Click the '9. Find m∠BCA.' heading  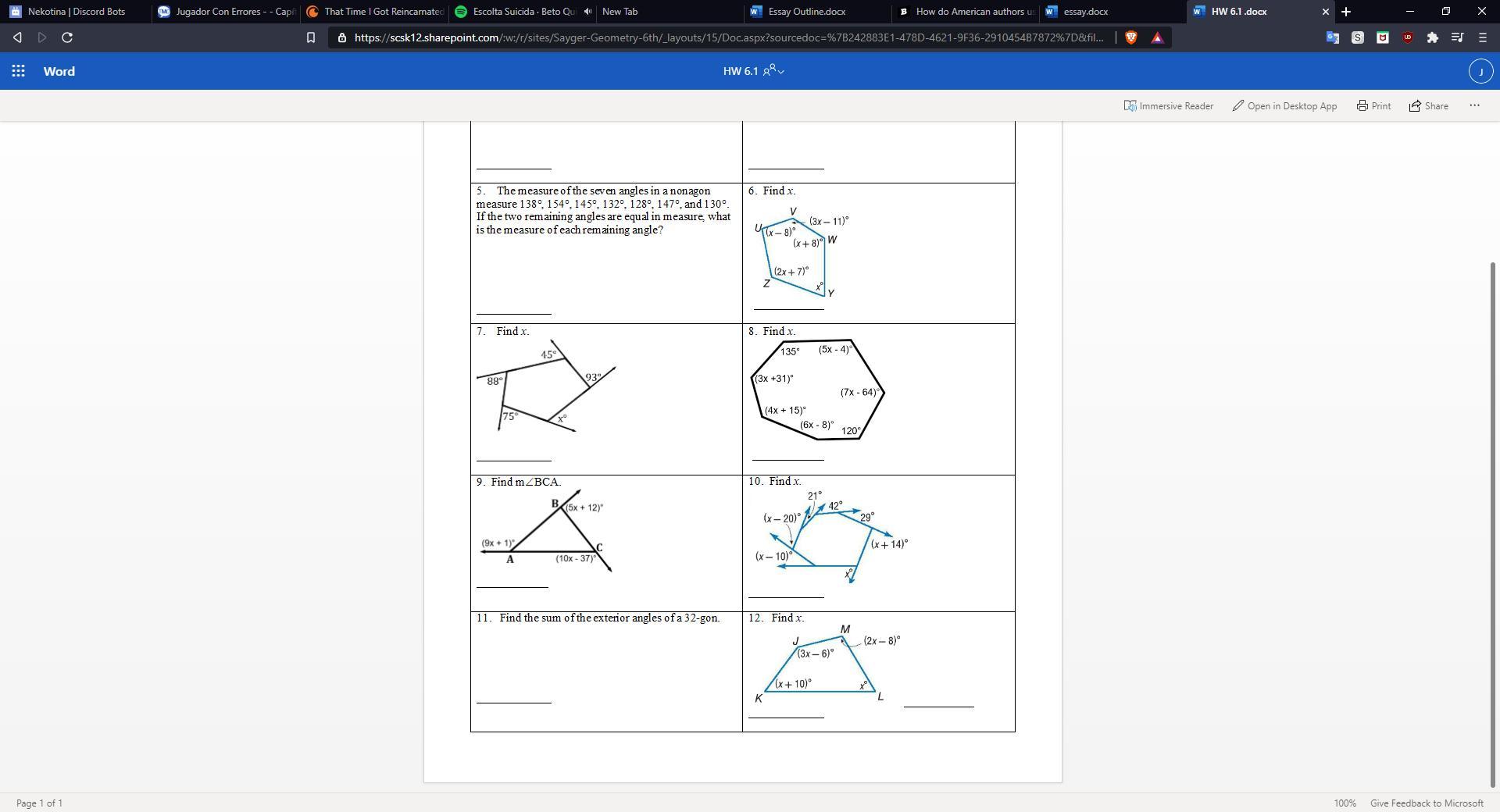519,482
